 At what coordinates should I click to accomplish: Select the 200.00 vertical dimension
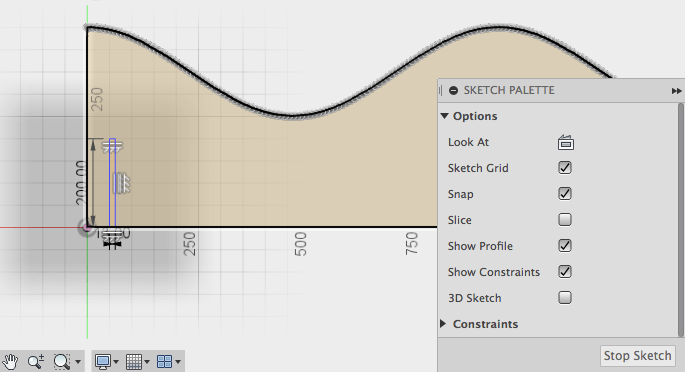click(x=81, y=183)
